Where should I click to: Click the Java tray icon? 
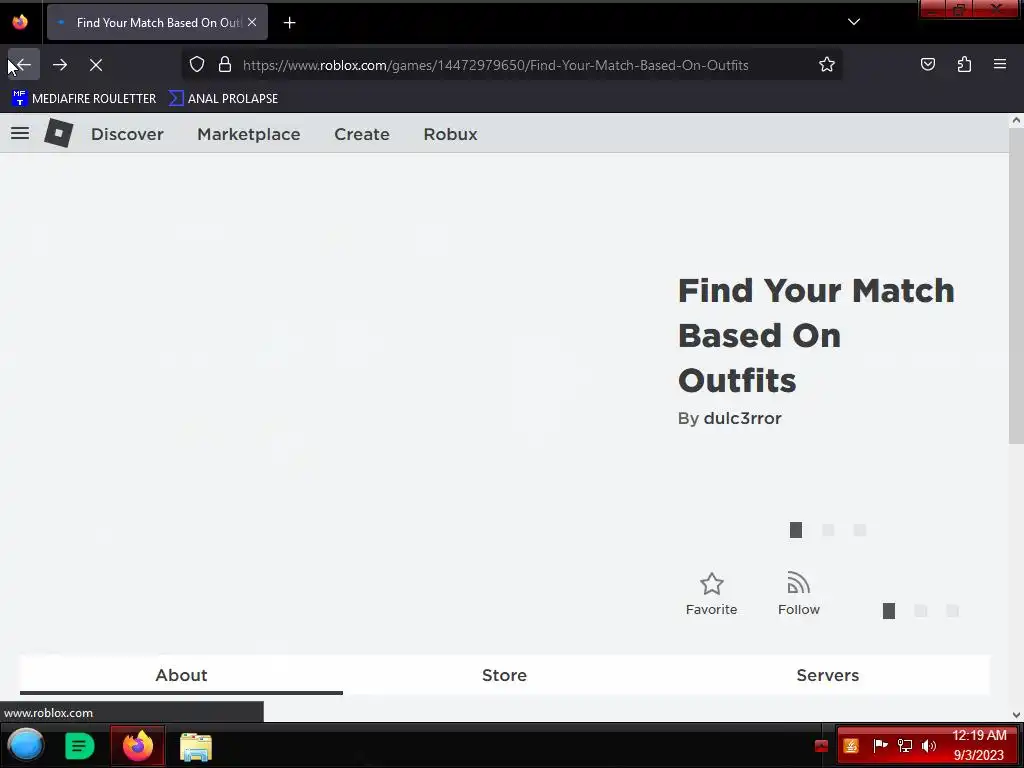tap(851, 746)
